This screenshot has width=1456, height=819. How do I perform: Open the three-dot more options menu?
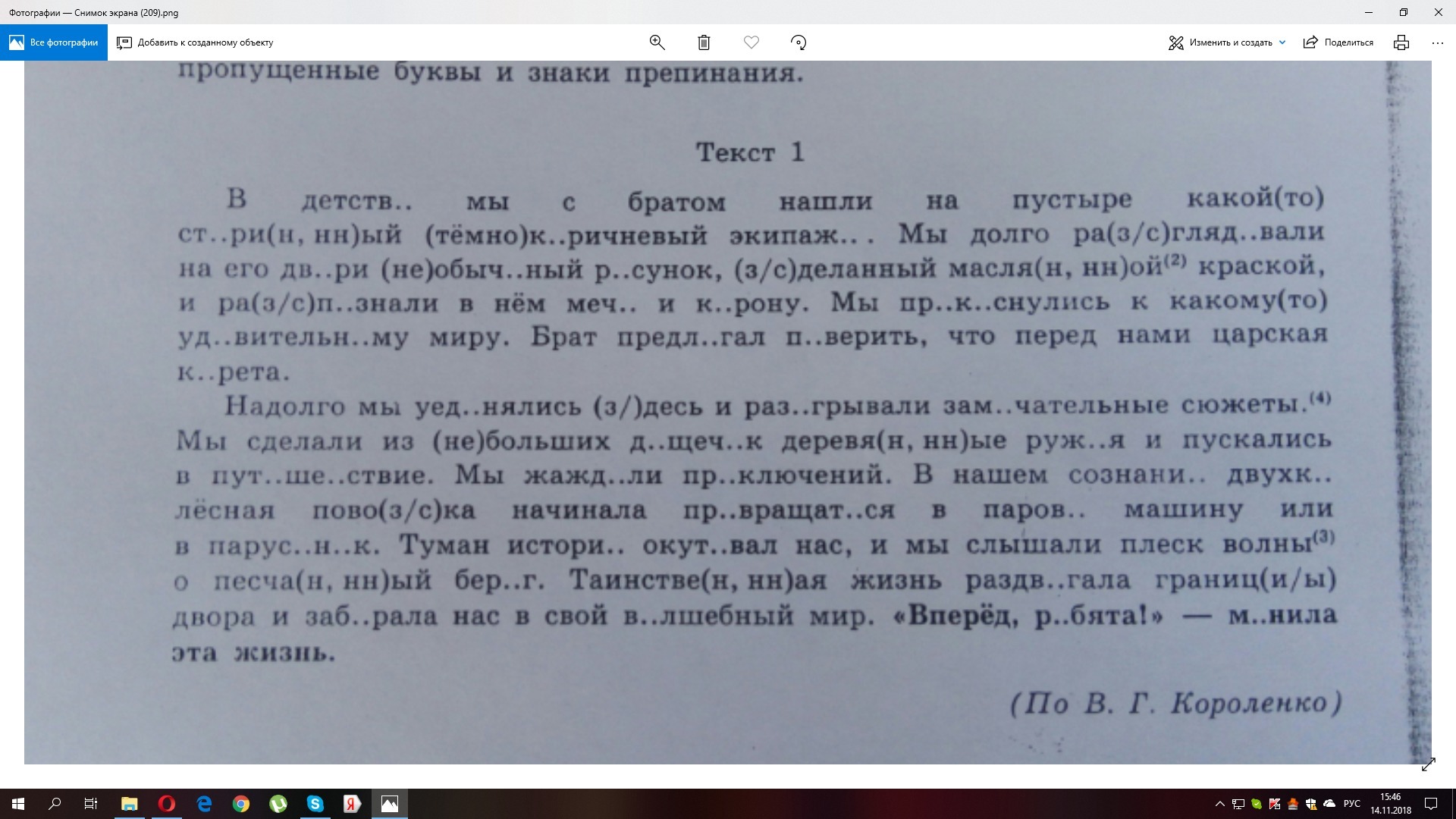click(x=1437, y=42)
